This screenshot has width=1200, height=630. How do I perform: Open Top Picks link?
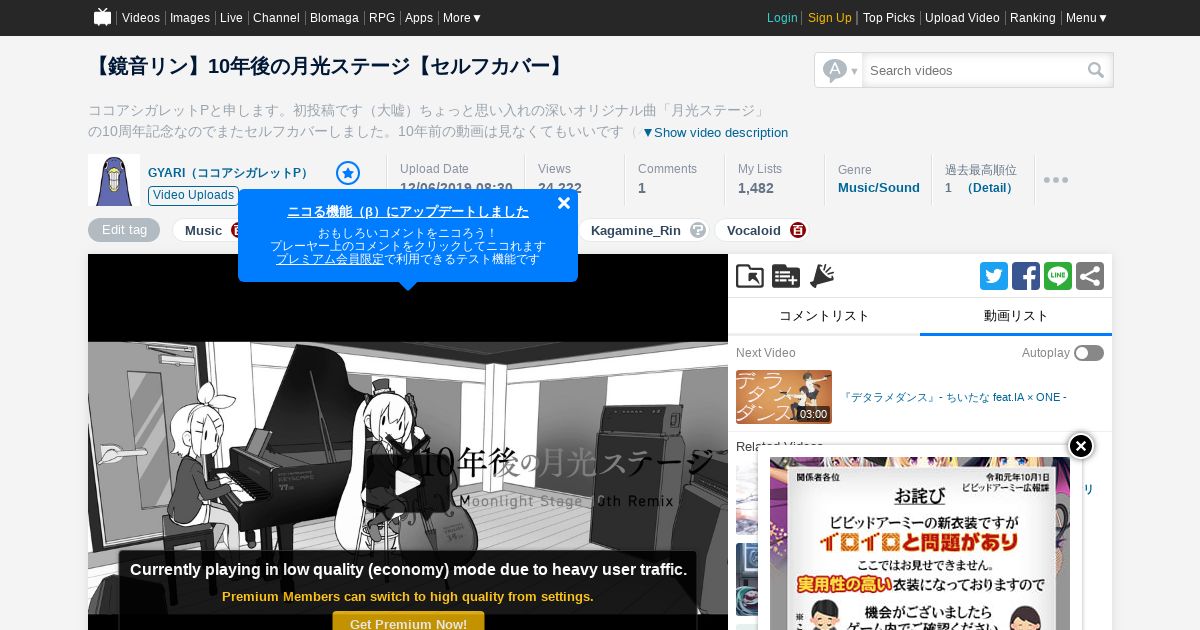pyautogui.click(x=889, y=18)
